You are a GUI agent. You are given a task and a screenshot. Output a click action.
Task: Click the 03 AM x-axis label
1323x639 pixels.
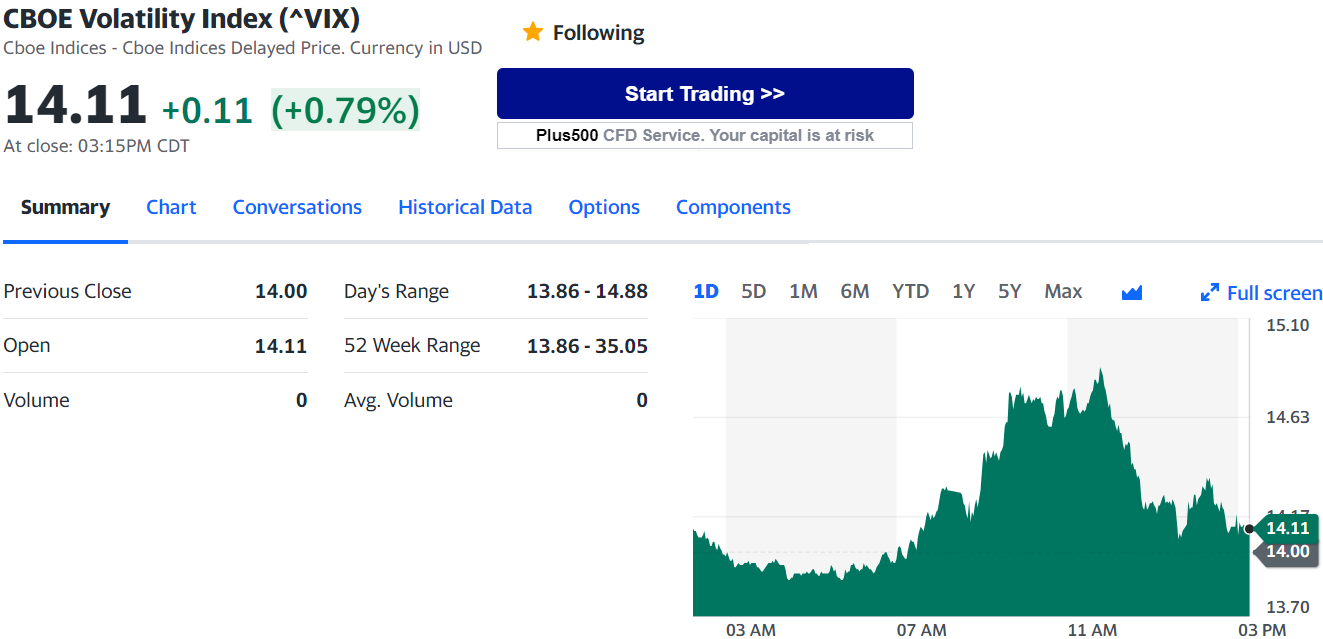point(751,630)
